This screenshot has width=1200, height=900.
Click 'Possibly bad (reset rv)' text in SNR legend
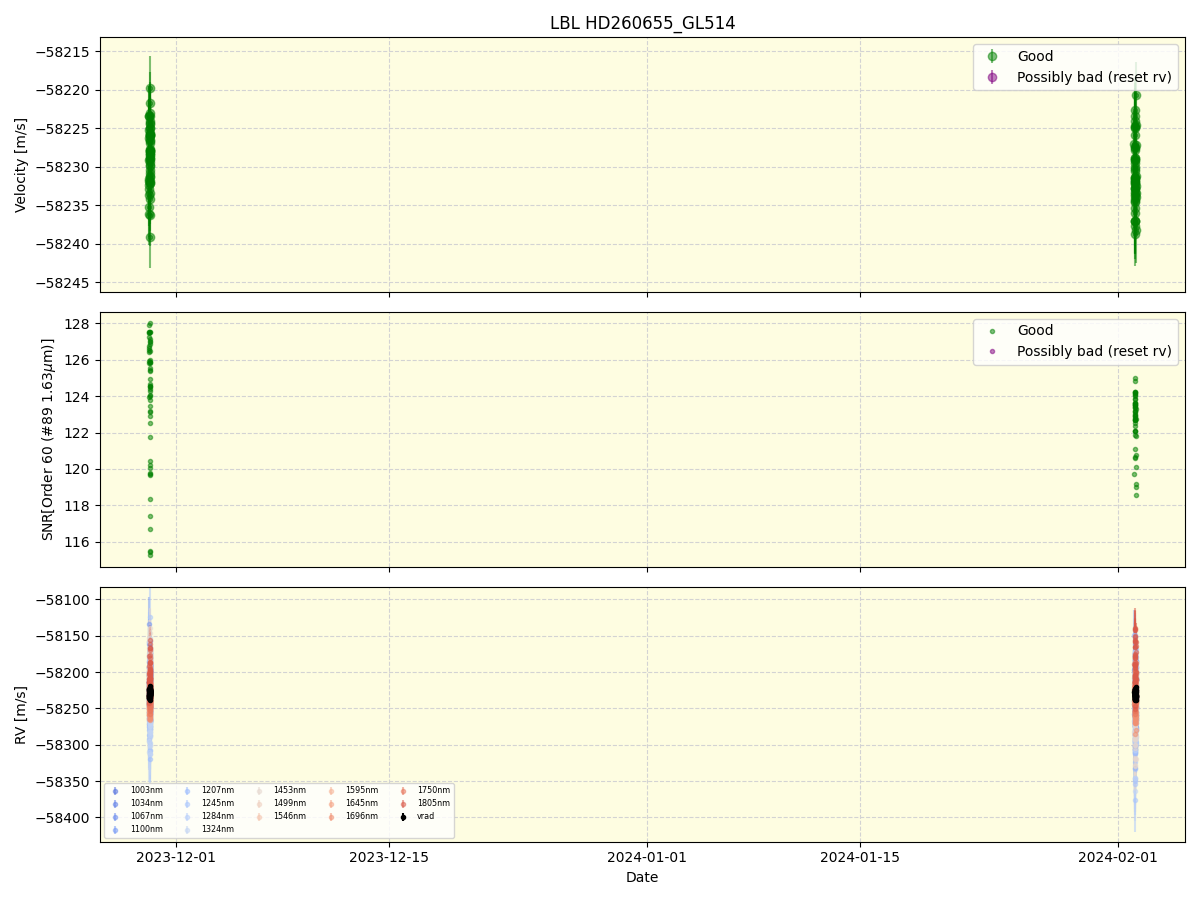point(1094,352)
